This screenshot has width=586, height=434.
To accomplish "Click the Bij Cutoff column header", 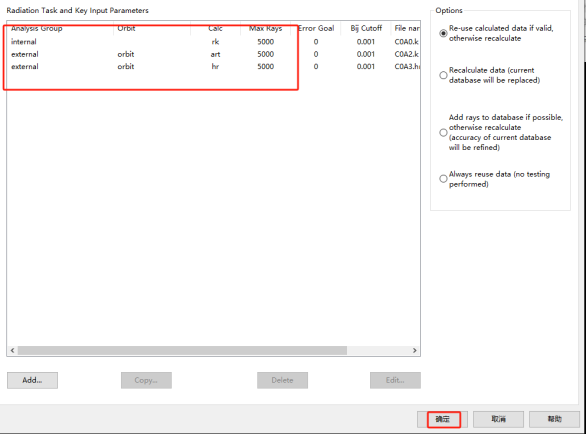I will tap(366, 28).
